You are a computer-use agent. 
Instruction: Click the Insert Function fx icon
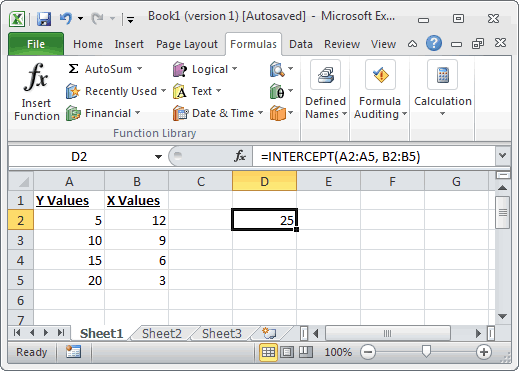pos(36,77)
